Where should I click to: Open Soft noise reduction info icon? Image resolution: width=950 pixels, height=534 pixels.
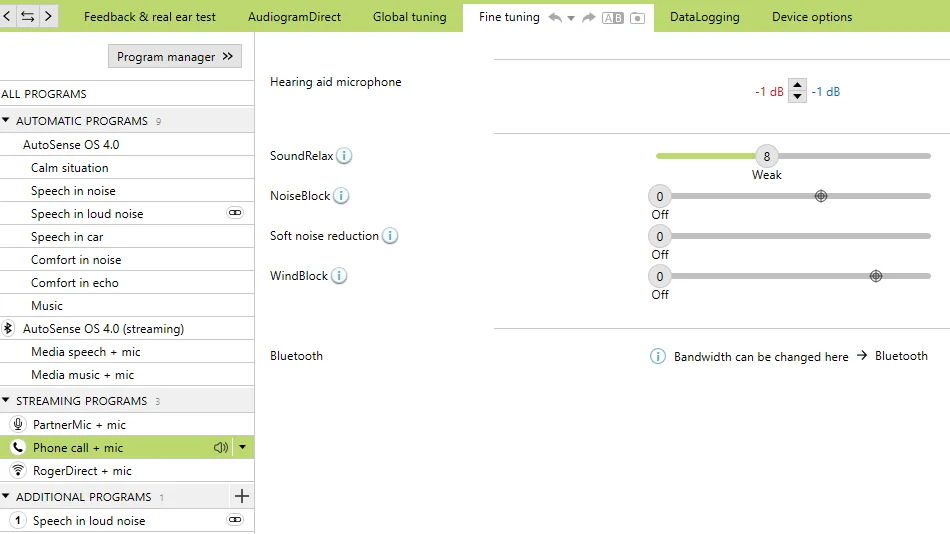[390, 236]
